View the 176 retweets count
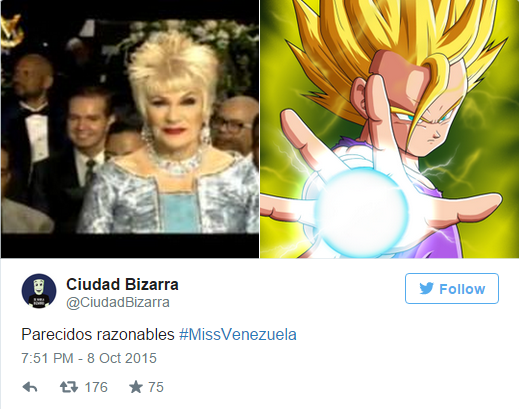519x409 pixels. point(96,387)
